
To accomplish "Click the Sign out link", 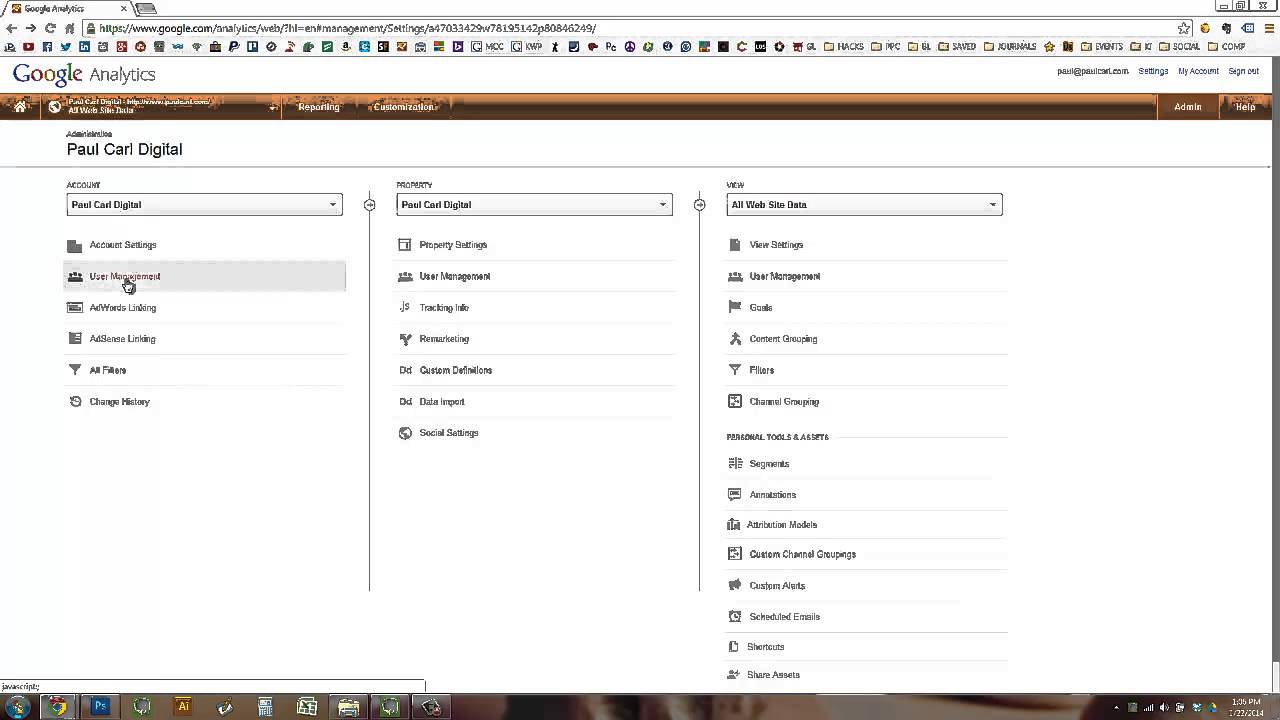I will coord(1244,72).
